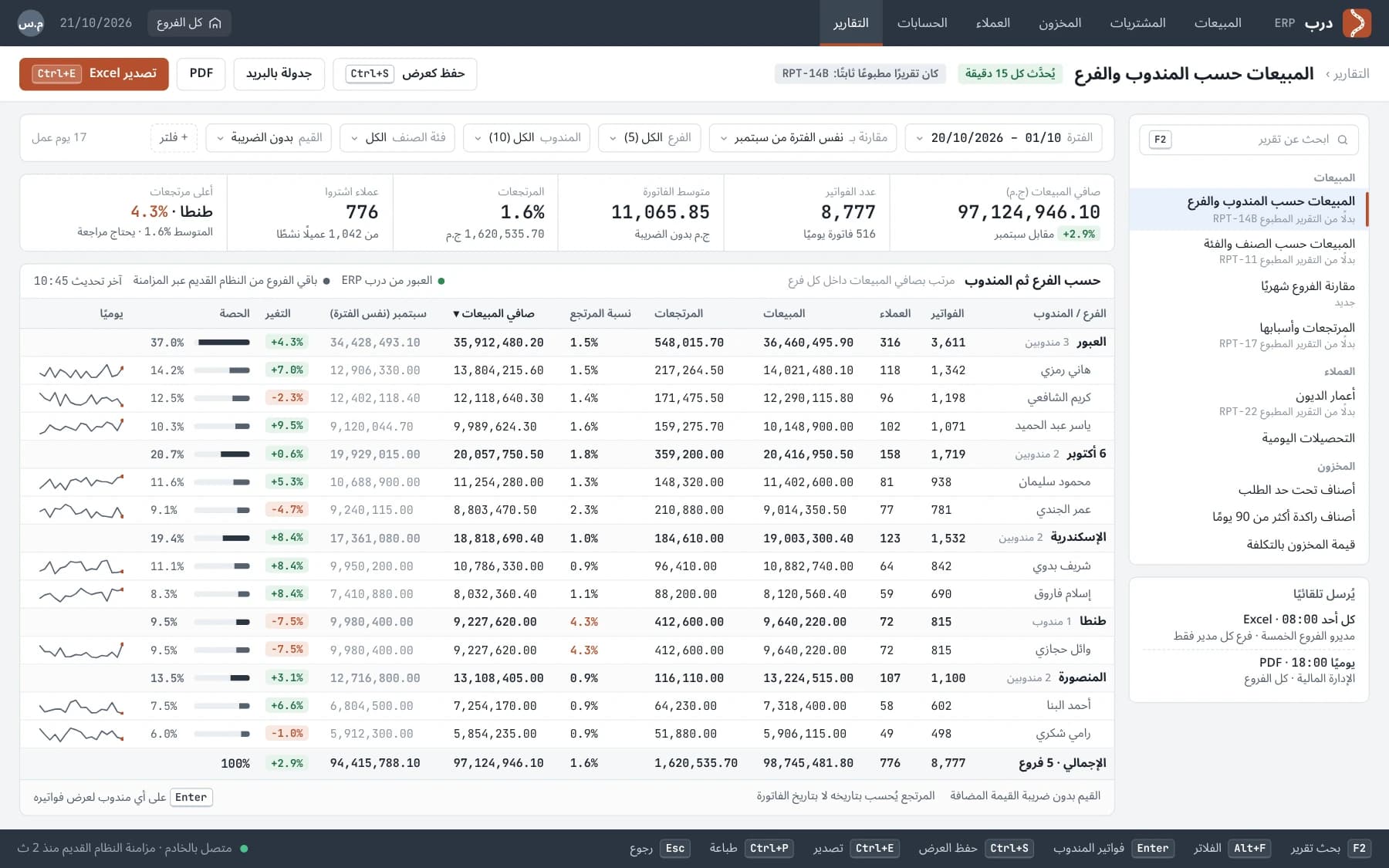Open the الفترة date range dropdown
The height and width of the screenshot is (868, 1389).
point(1003,137)
